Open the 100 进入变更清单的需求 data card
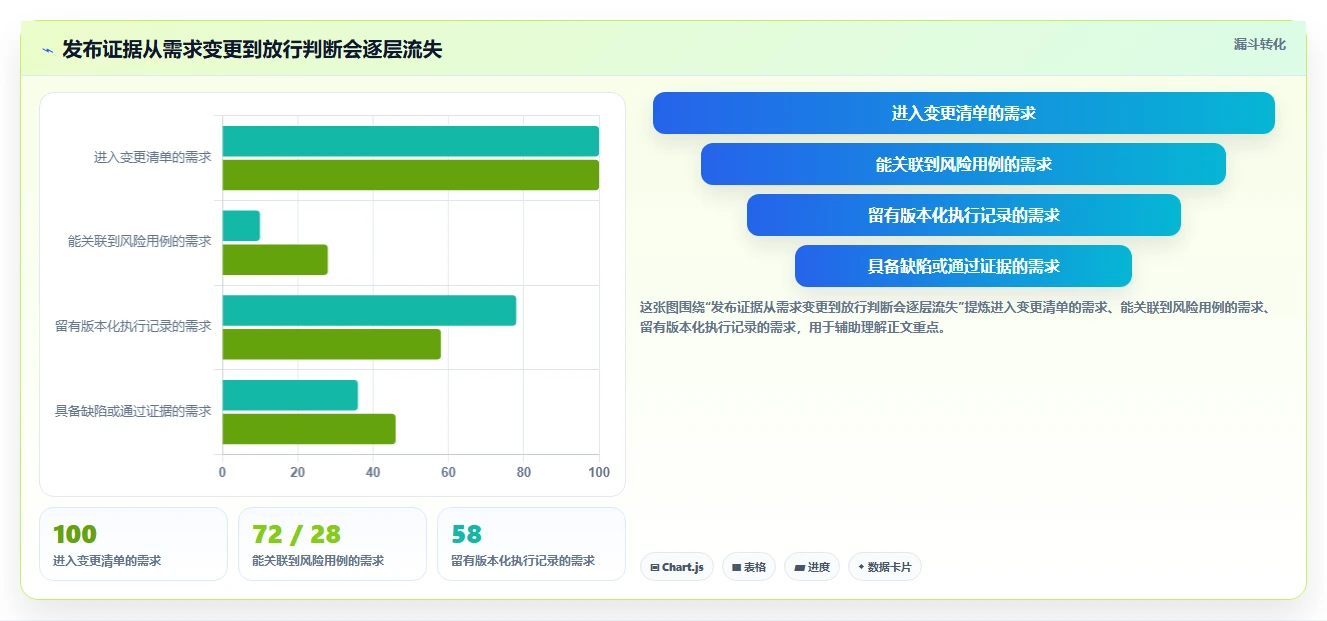 click(x=134, y=544)
